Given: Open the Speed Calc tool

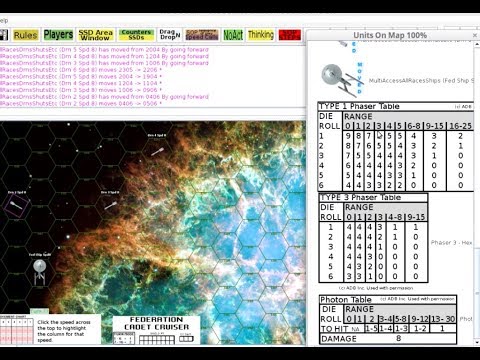Looking at the screenshot, I should pos(202,35).
